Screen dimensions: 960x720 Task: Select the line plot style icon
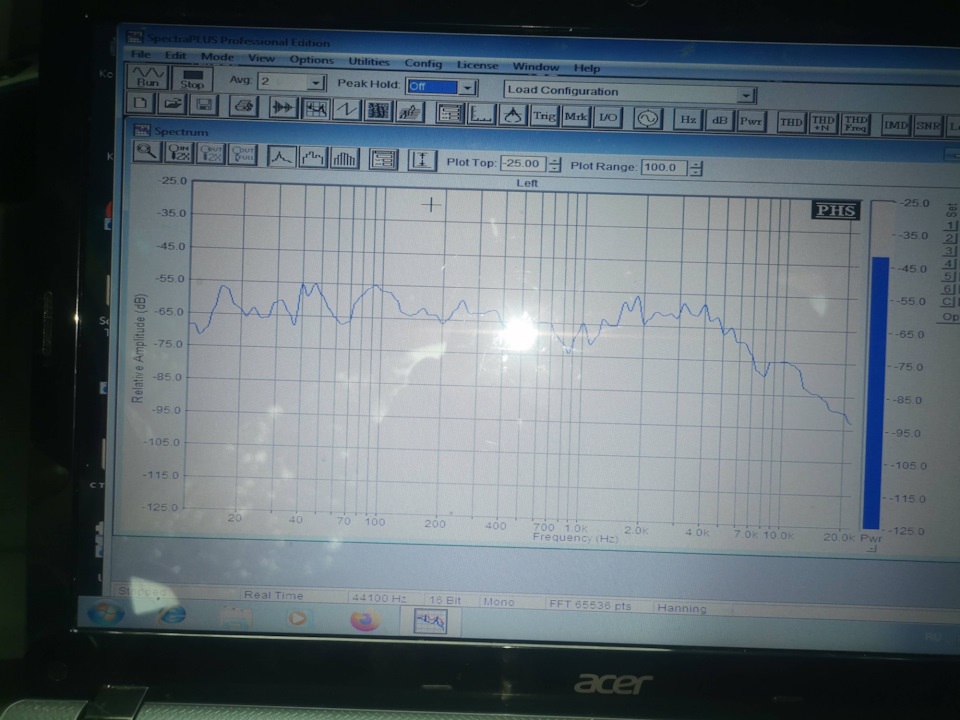(282, 156)
